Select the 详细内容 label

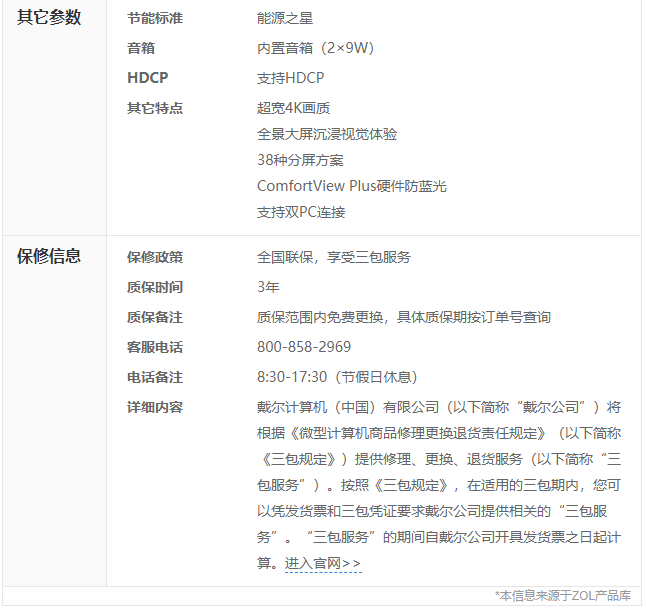click(x=155, y=407)
